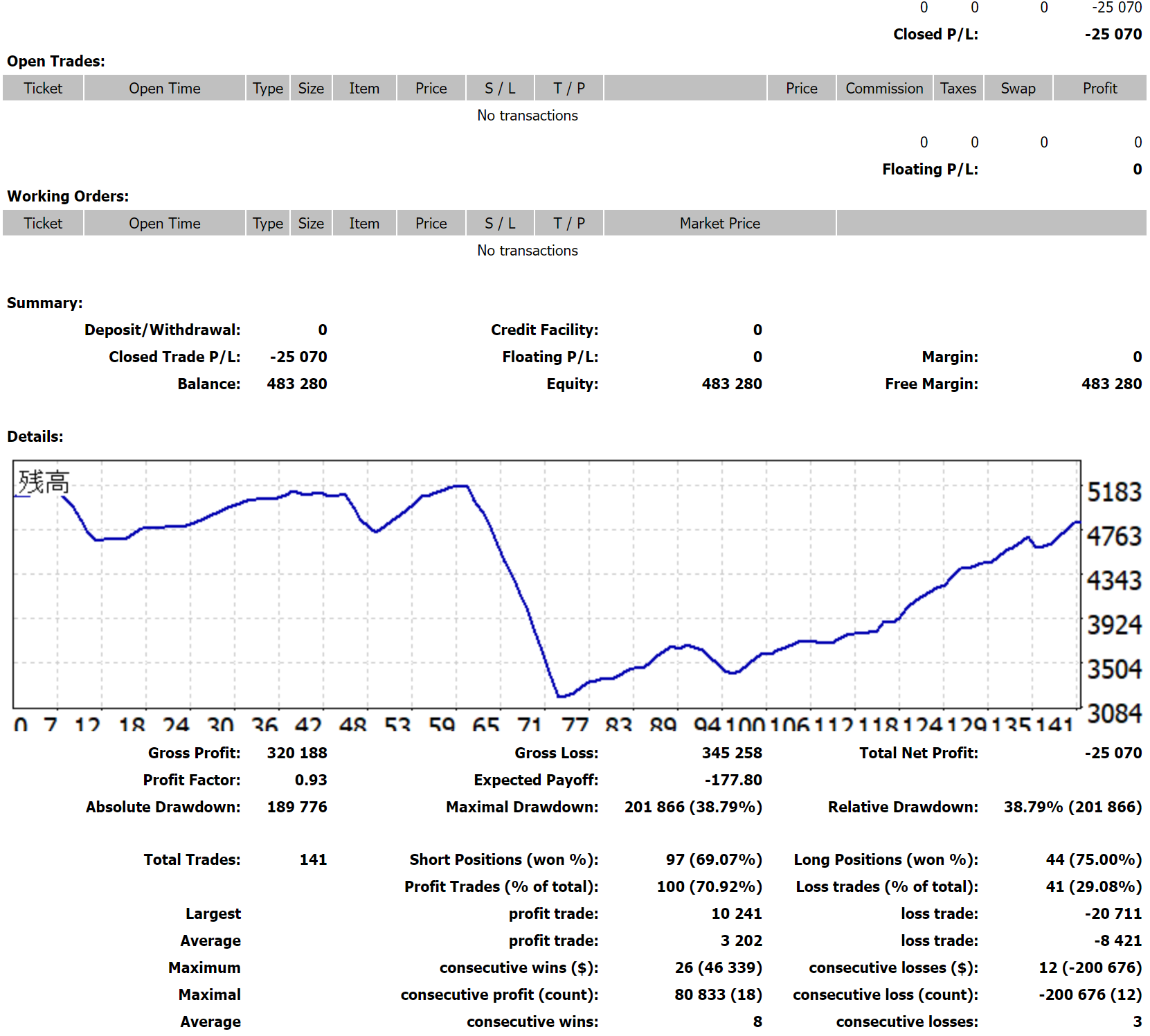Click Expected Payoff value -177.80
Viewport: 1150px width, 1036px height.
[x=733, y=780]
